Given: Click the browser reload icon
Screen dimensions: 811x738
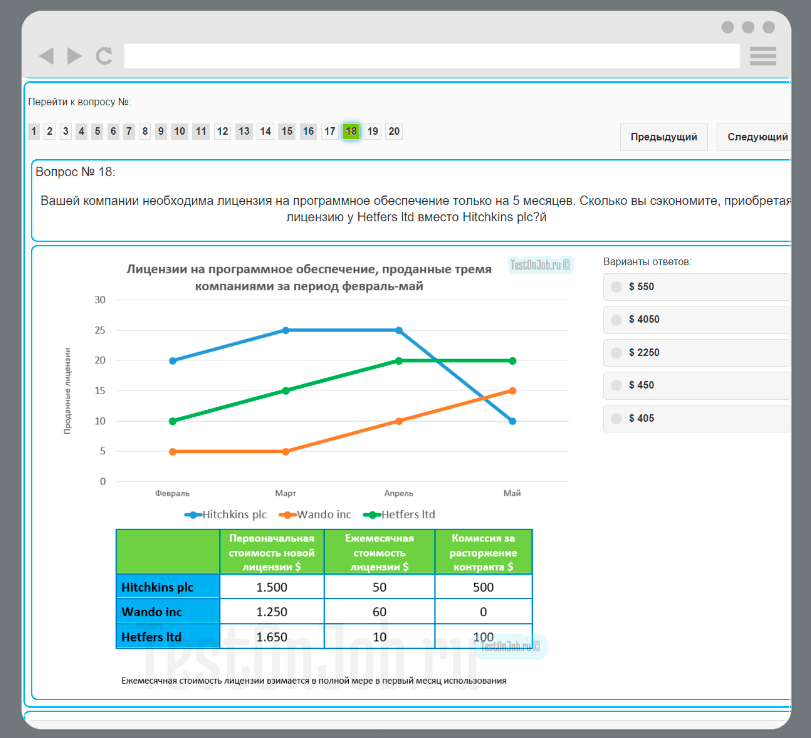Looking at the screenshot, I should pos(103,56).
